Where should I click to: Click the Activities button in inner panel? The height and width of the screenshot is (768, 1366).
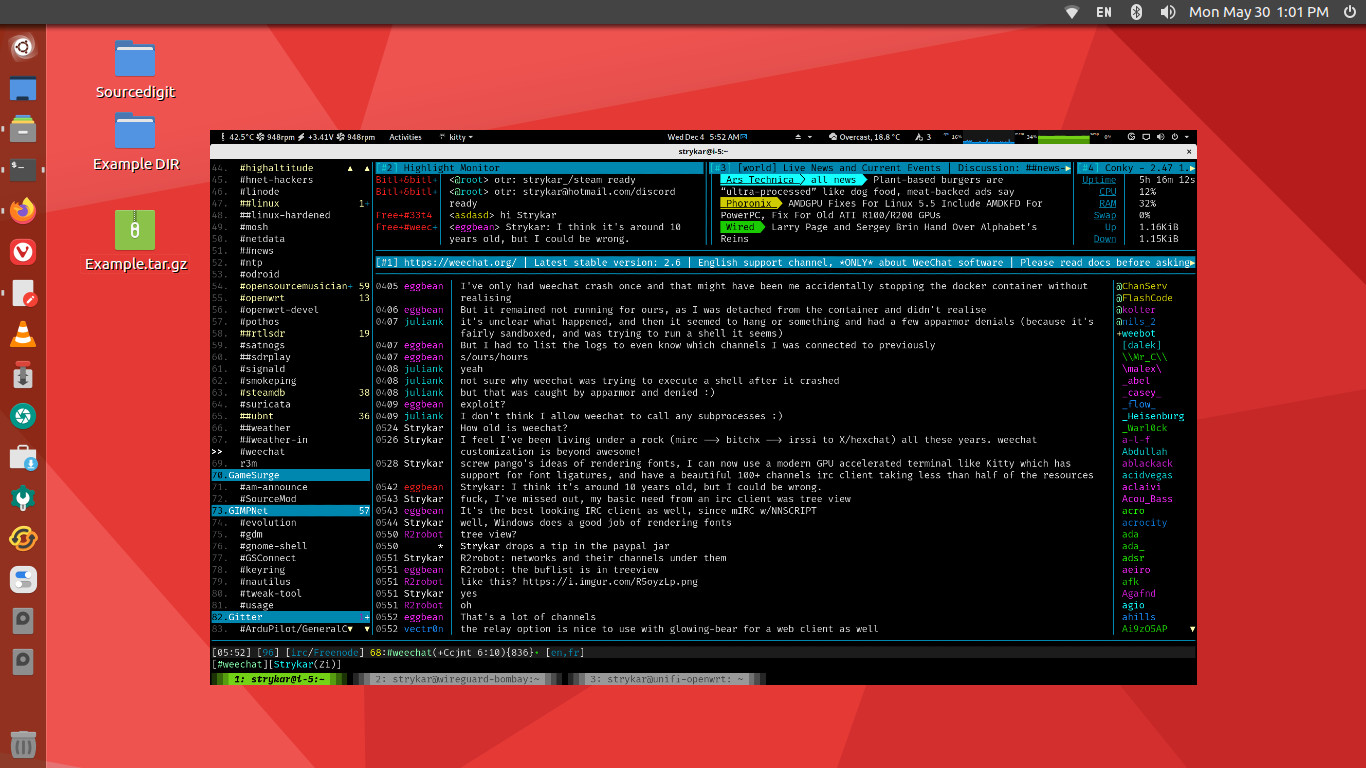coord(405,137)
